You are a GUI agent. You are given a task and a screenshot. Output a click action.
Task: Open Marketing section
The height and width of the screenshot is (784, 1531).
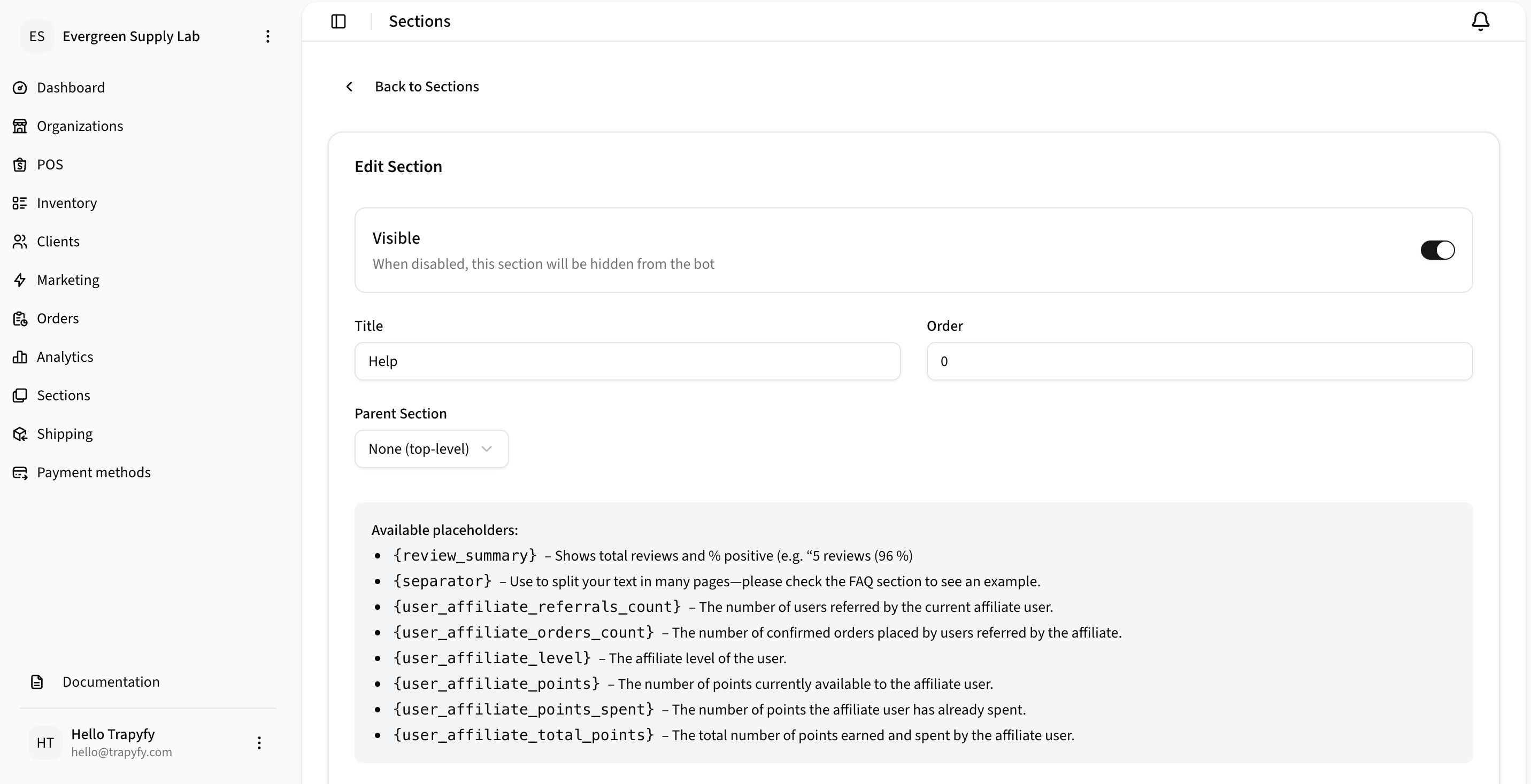pos(68,280)
